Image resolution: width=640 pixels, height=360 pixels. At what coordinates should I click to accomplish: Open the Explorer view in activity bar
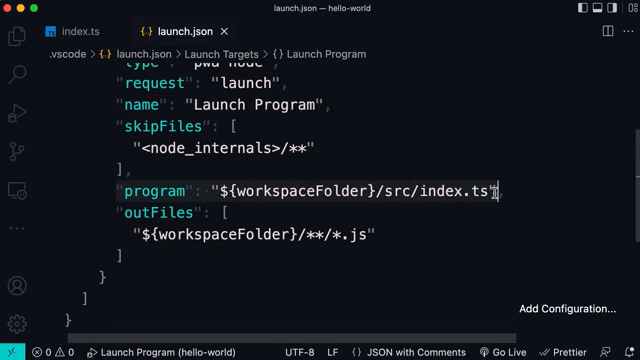tap(17, 36)
